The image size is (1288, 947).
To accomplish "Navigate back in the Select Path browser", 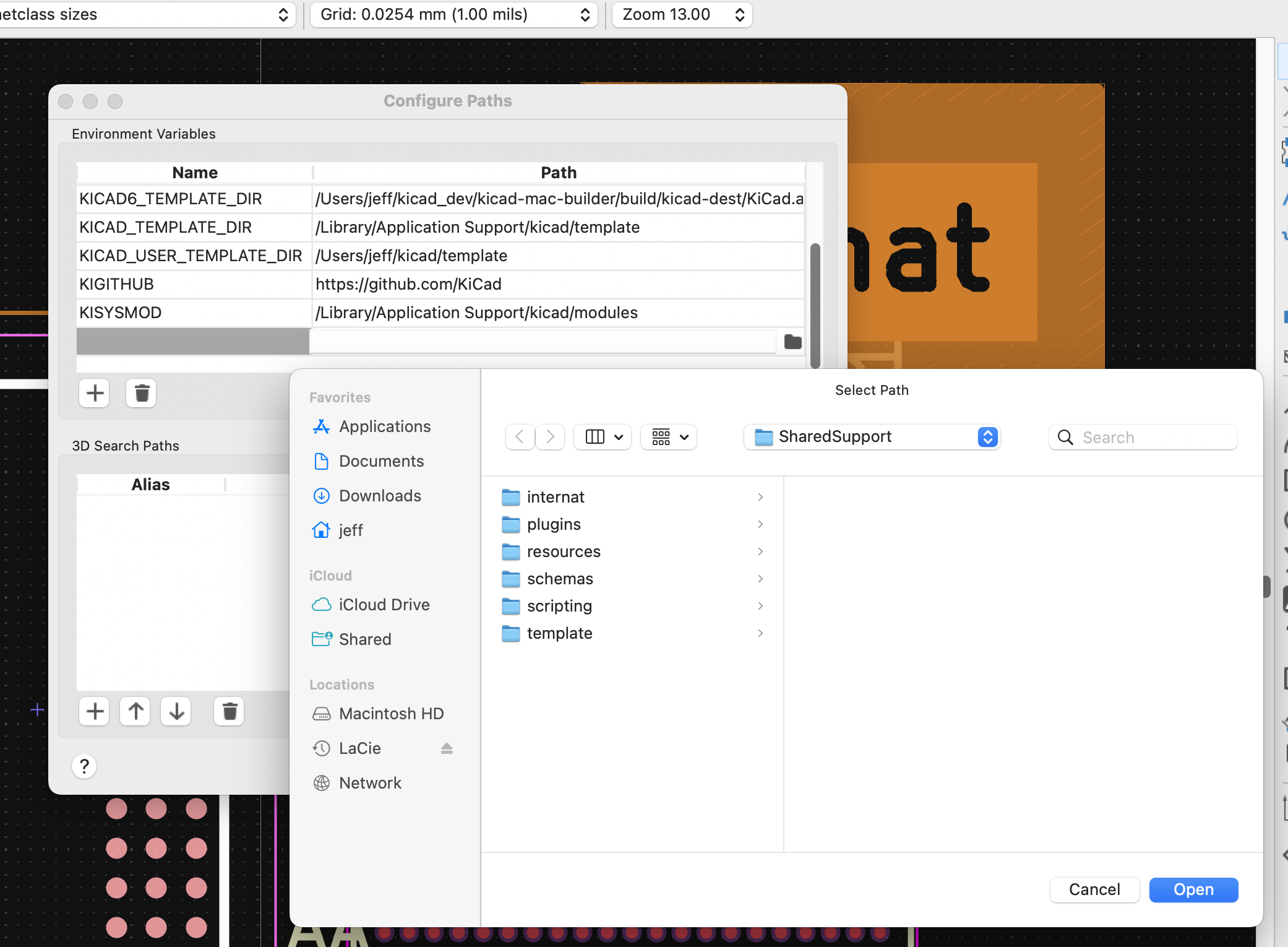I will 520,437.
